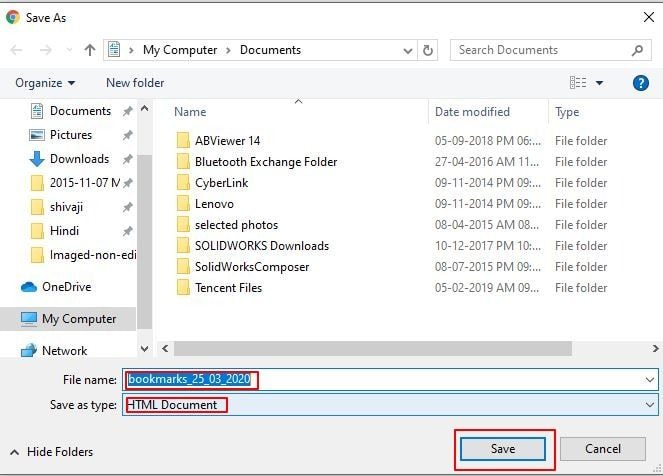This screenshot has height=476, width=663.
Task: Click the Refresh button in address bar
Action: [x=429, y=50]
